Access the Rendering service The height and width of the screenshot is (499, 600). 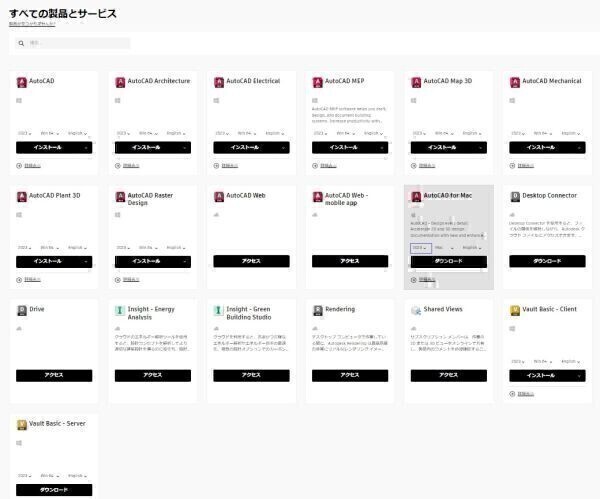(x=350, y=375)
